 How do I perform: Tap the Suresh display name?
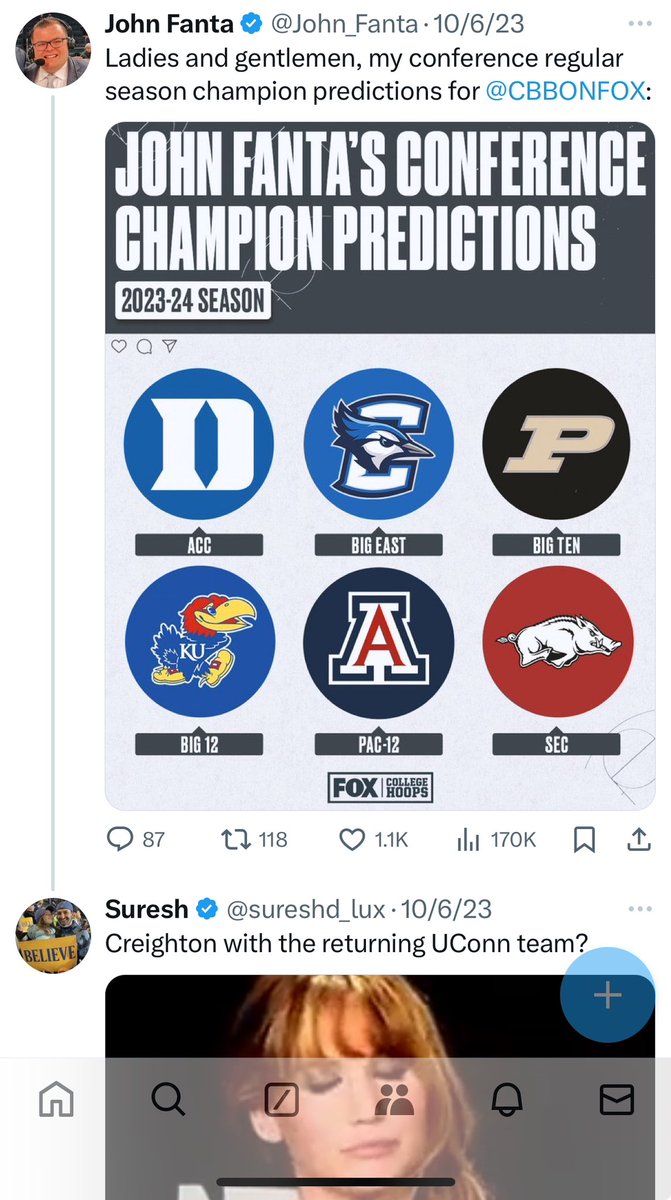click(146, 909)
